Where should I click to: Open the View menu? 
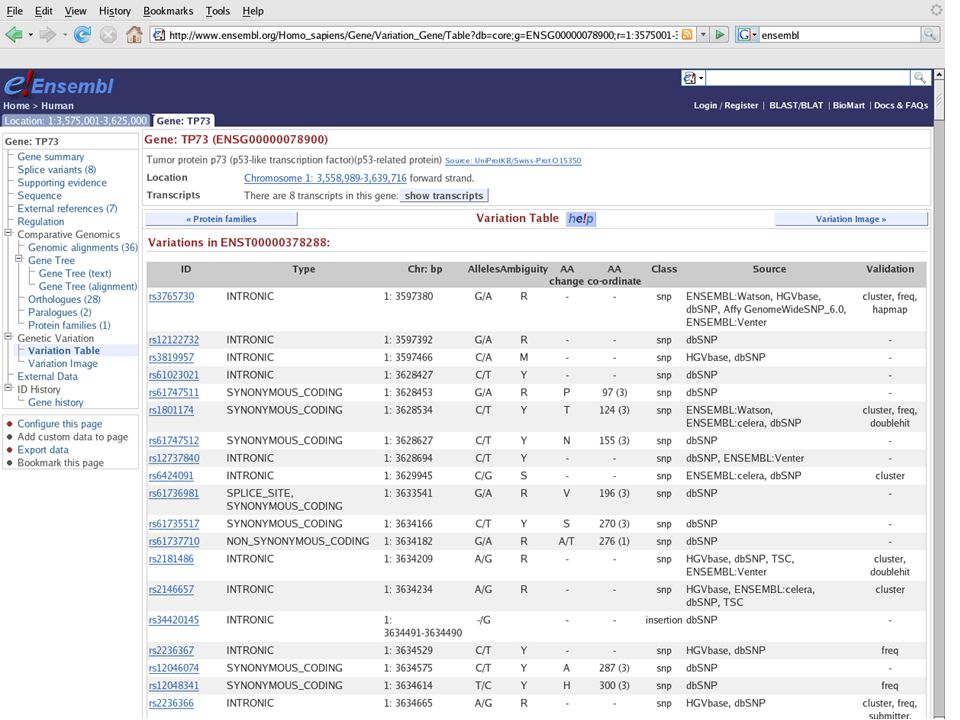76,11
